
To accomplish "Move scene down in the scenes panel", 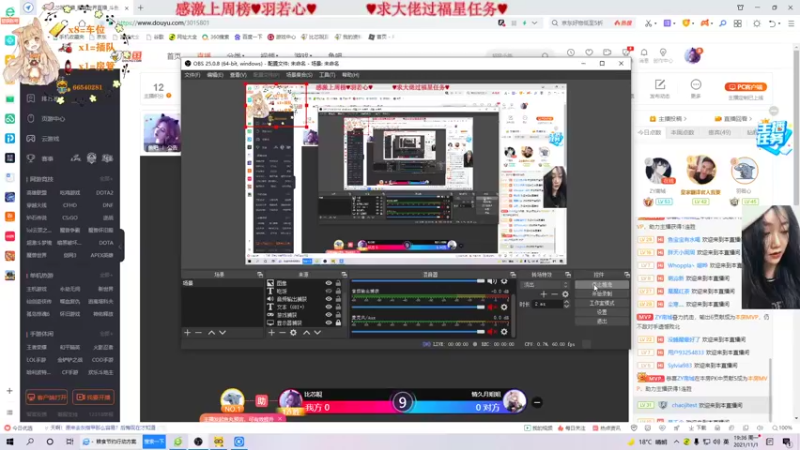I will pyautogui.click(x=222, y=333).
